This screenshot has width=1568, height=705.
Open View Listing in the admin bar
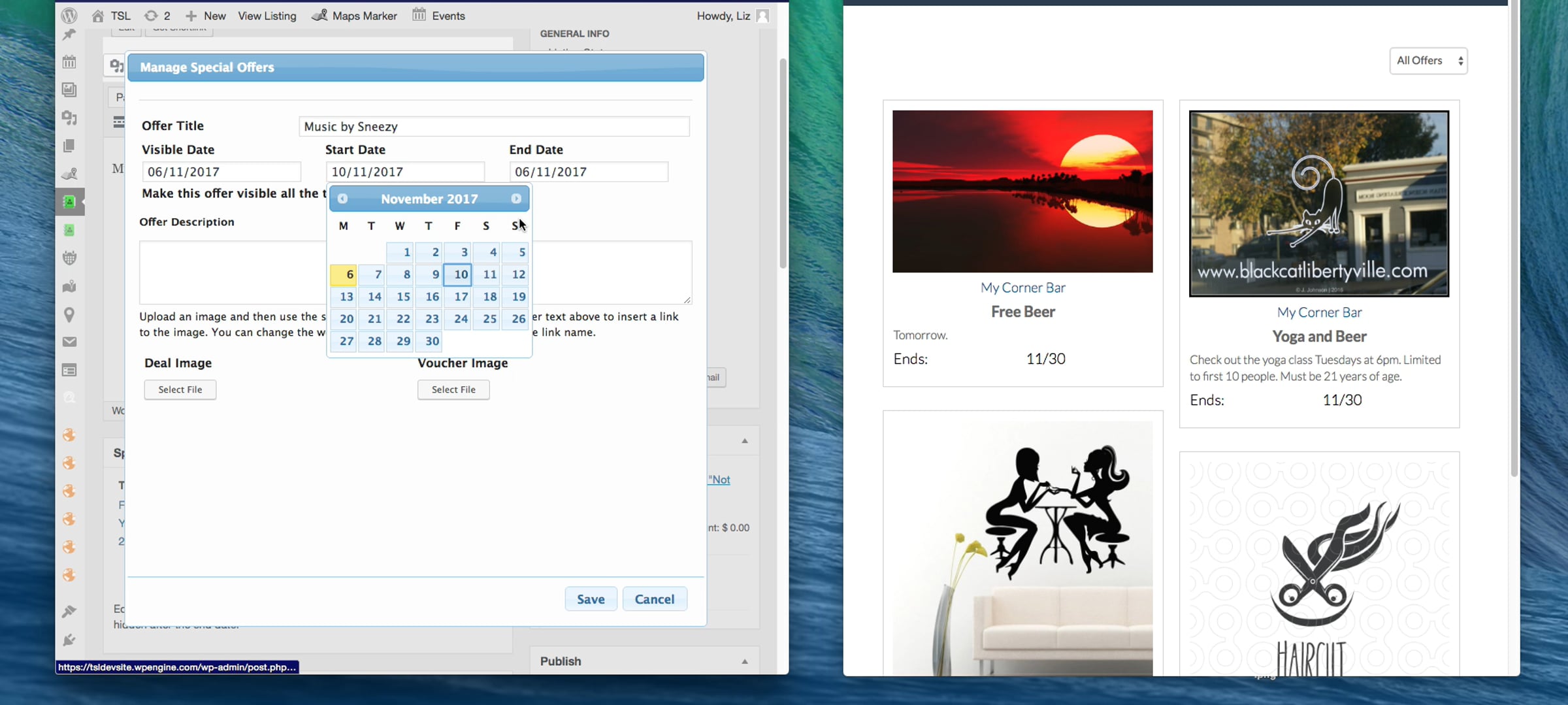pos(267,16)
